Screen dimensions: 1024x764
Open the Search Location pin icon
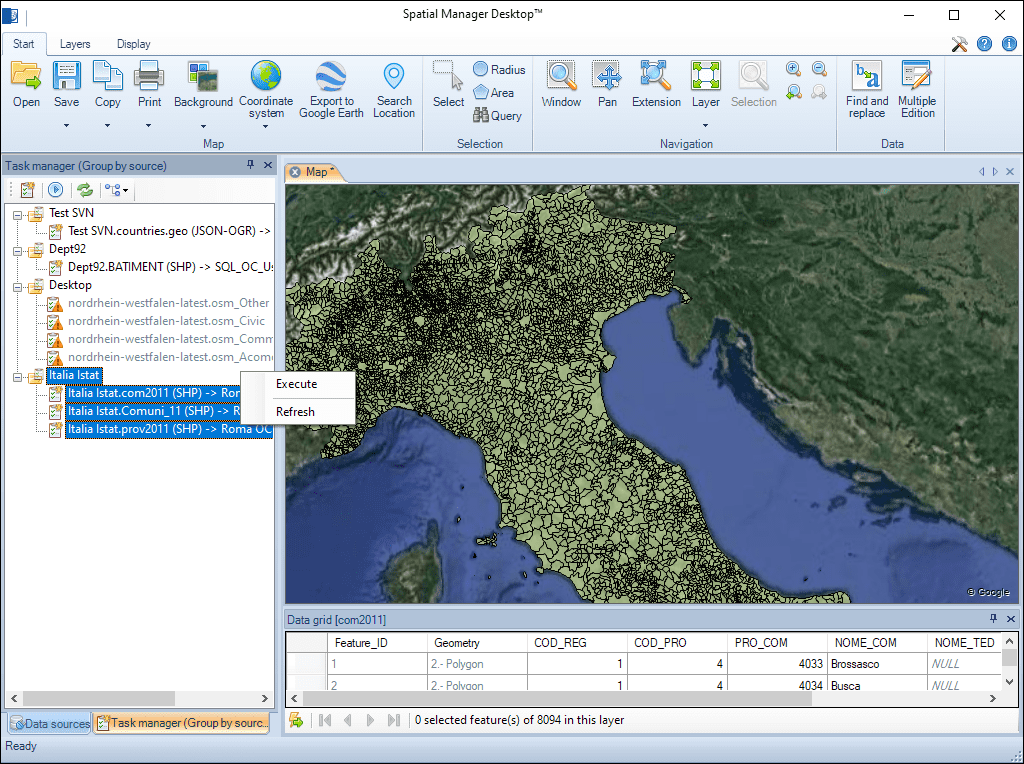(394, 76)
